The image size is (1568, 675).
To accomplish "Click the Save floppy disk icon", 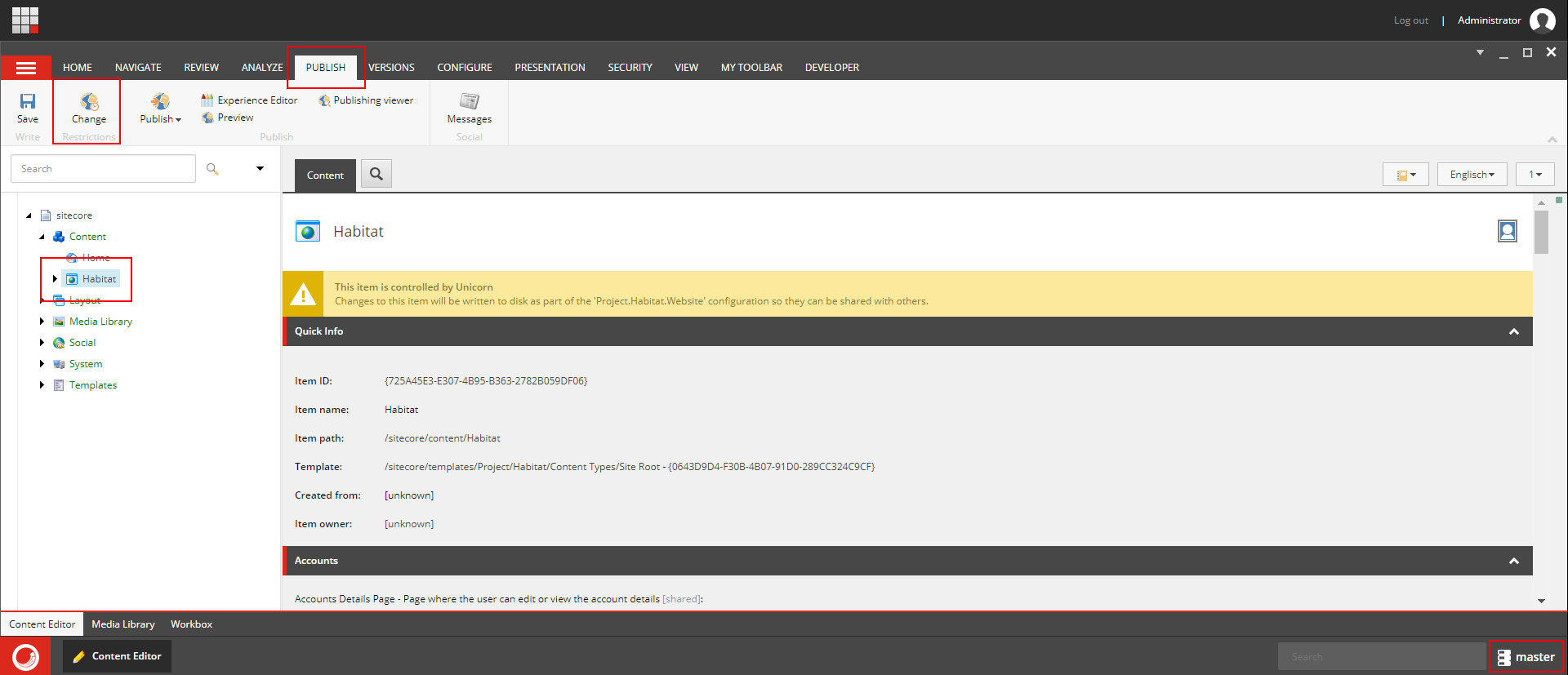I will pos(28,101).
